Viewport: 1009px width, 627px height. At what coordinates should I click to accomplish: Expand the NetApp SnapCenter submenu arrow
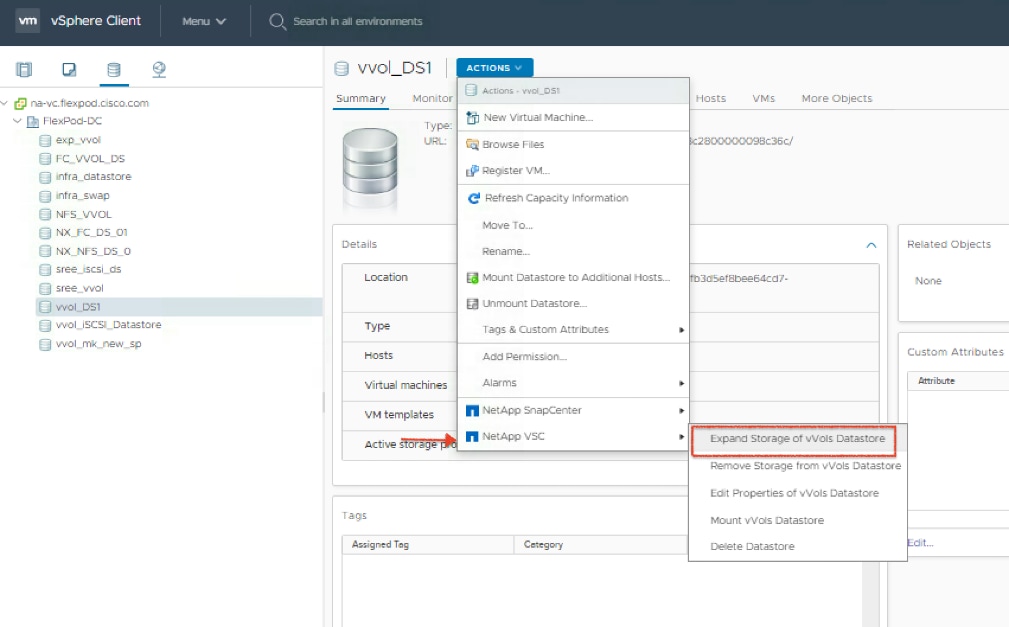(681, 411)
